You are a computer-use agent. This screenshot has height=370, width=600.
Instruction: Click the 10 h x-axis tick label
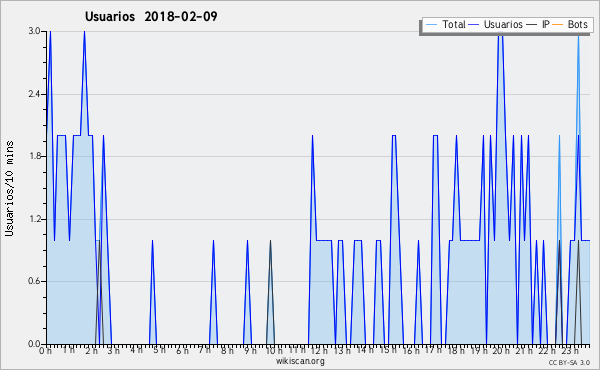pyautogui.click(x=274, y=350)
